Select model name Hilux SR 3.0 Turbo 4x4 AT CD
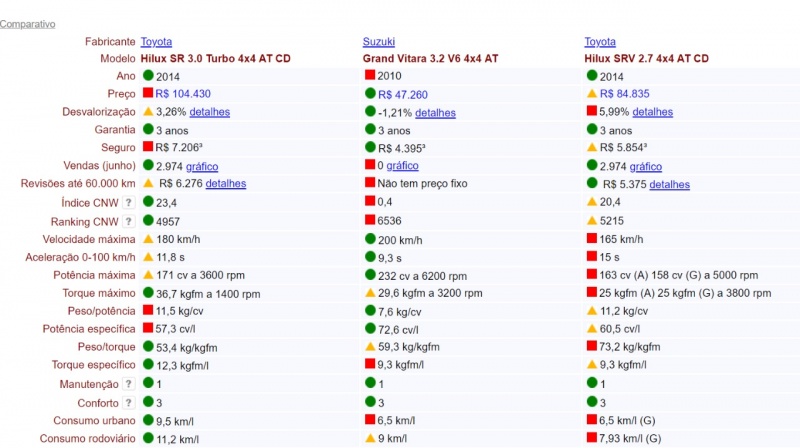800x448 pixels. click(216, 58)
